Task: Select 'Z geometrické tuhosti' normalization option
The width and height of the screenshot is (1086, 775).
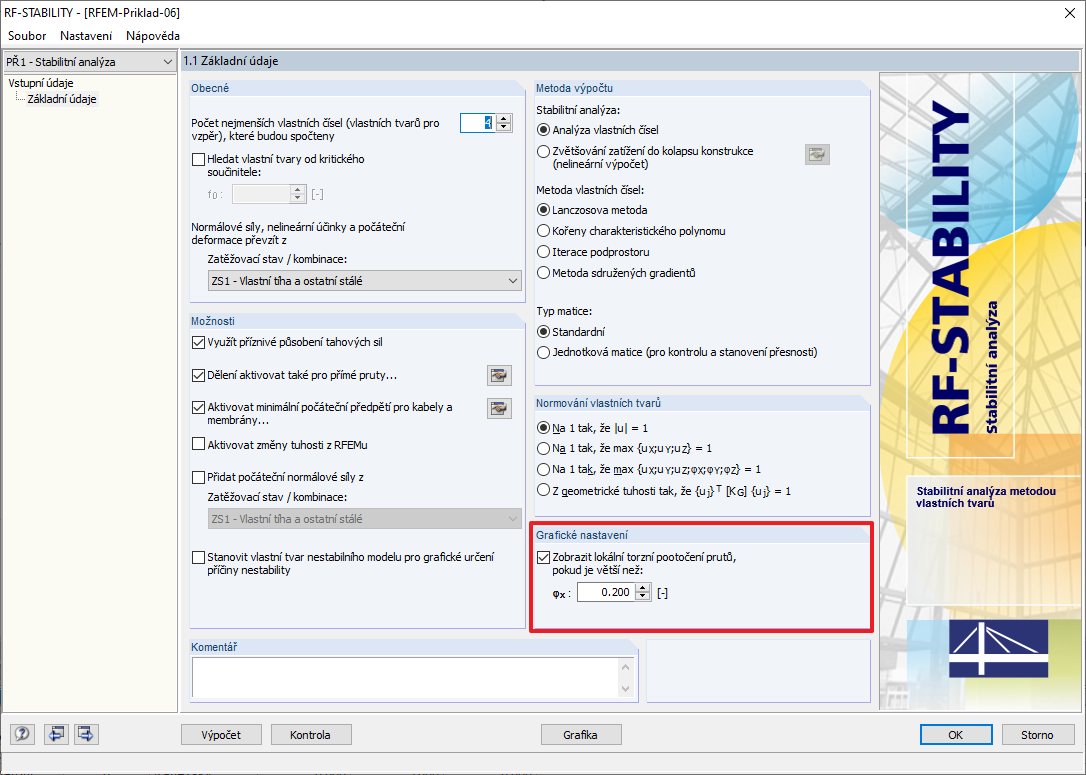Action: [544, 490]
